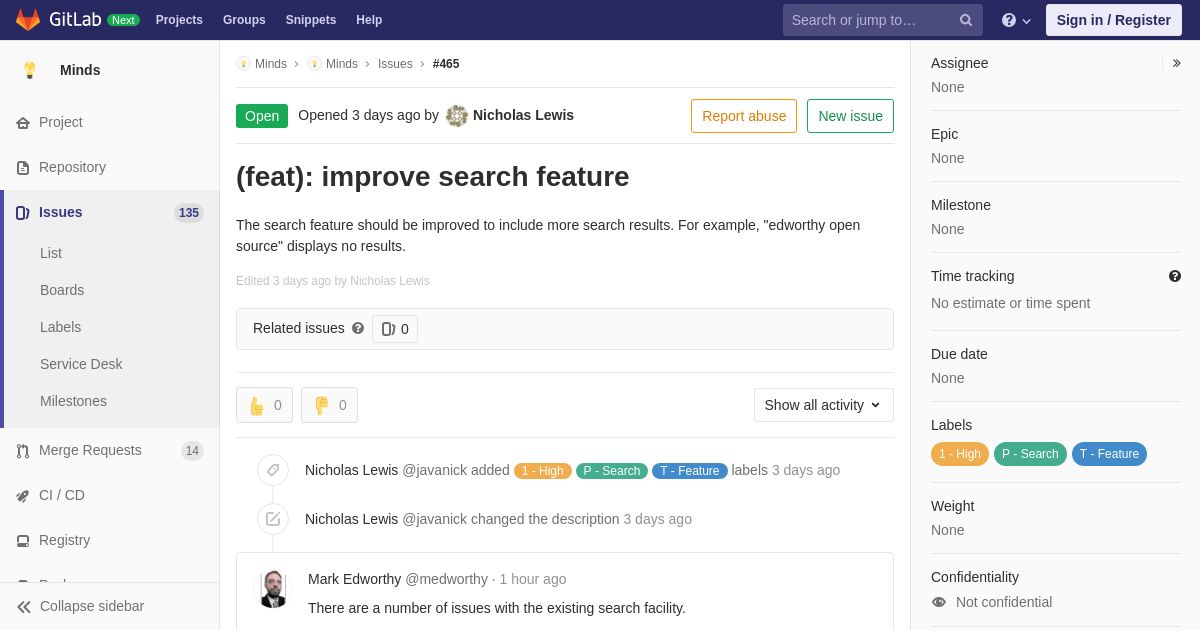
Task: Click the Project home icon in sidebar
Action: 23,123
